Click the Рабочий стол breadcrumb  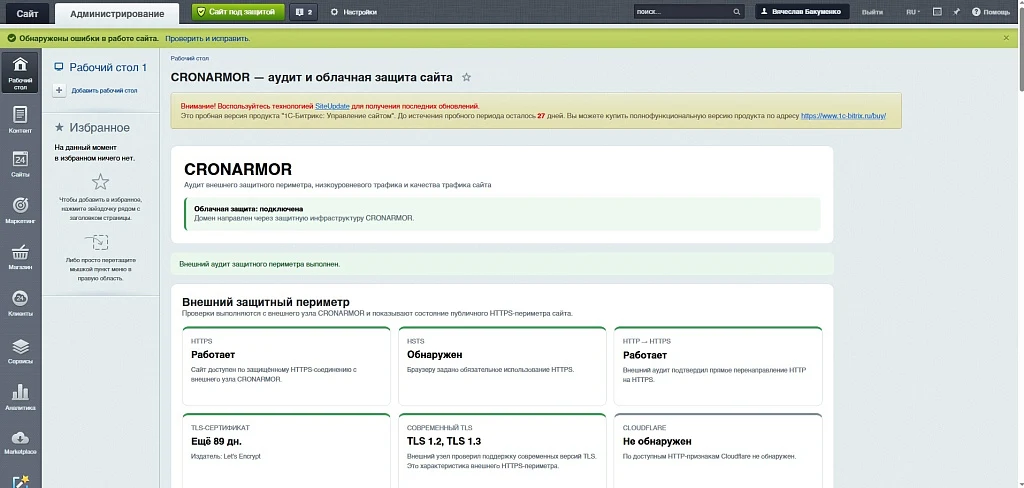tap(190, 58)
